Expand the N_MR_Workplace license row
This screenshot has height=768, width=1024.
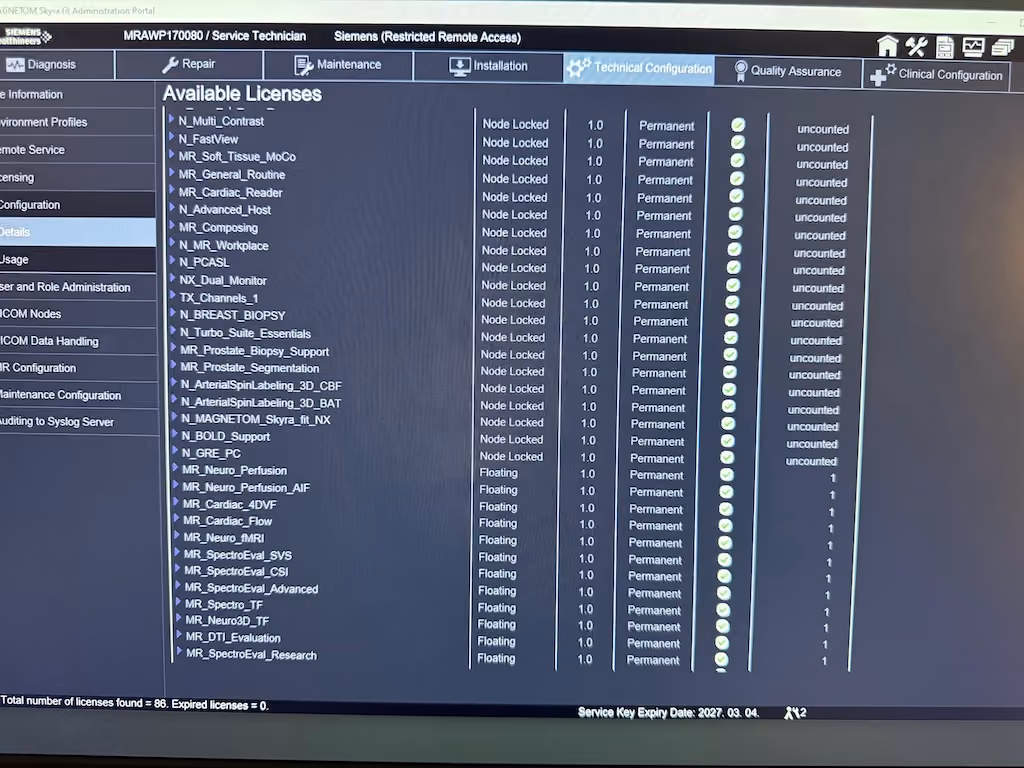coord(173,244)
